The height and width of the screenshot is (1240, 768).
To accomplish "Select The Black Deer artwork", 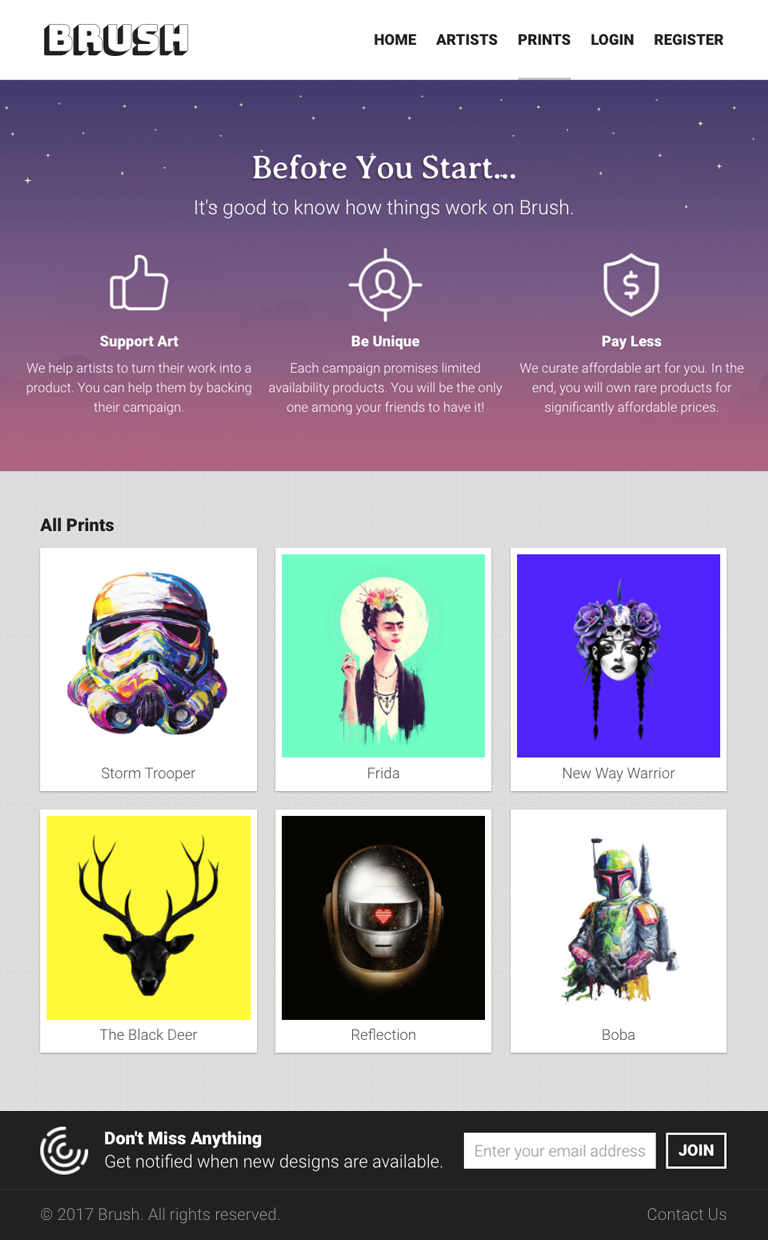I will coord(148,918).
